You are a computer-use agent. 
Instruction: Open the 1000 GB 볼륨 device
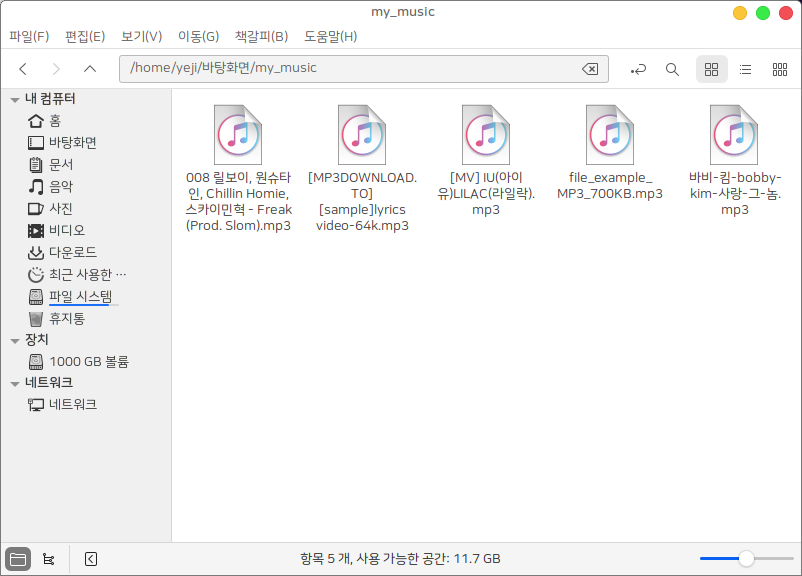point(88,361)
